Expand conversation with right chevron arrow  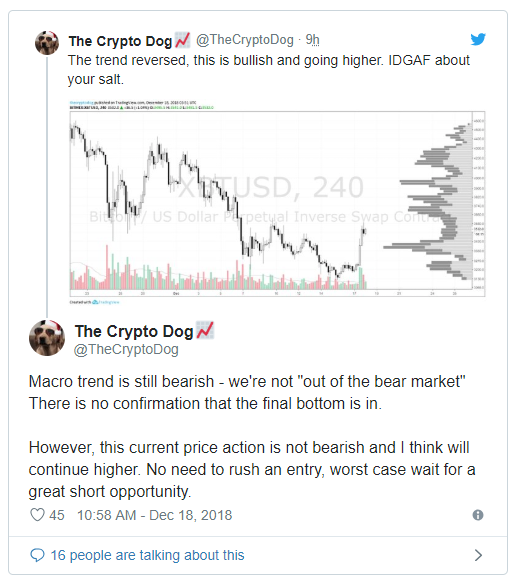(x=478, y=555)
